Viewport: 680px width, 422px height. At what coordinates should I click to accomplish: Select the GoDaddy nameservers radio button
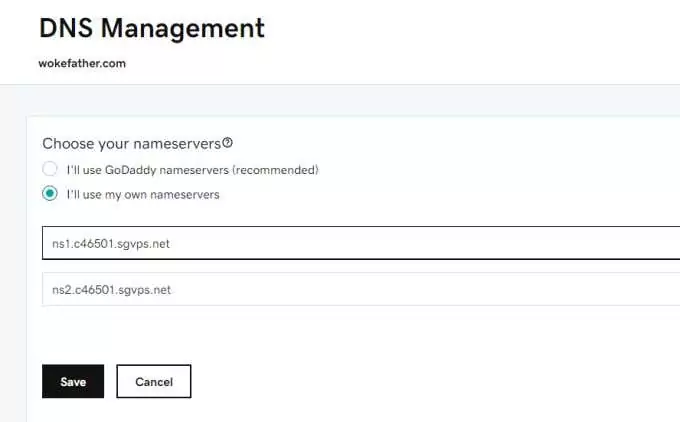(50, 169)
